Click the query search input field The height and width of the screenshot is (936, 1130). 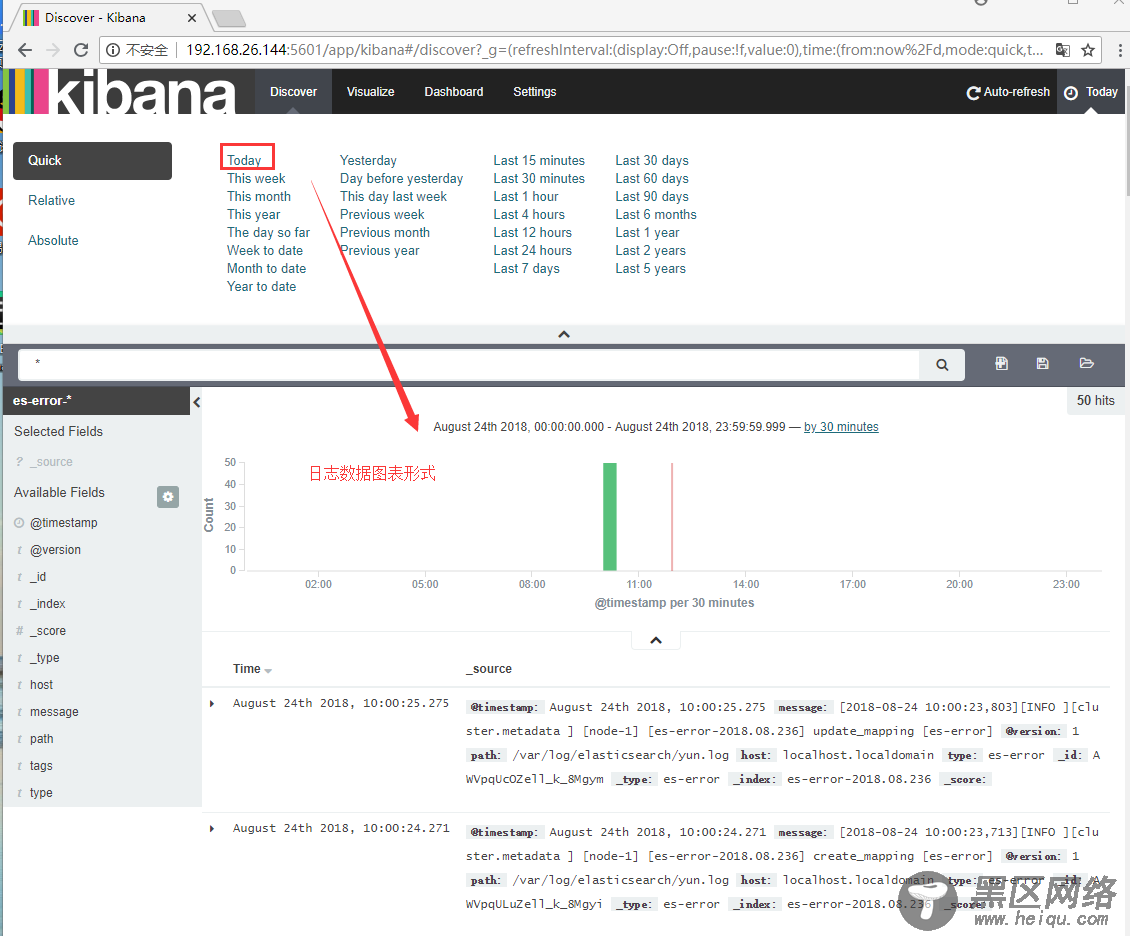click(x=468, y=365)
